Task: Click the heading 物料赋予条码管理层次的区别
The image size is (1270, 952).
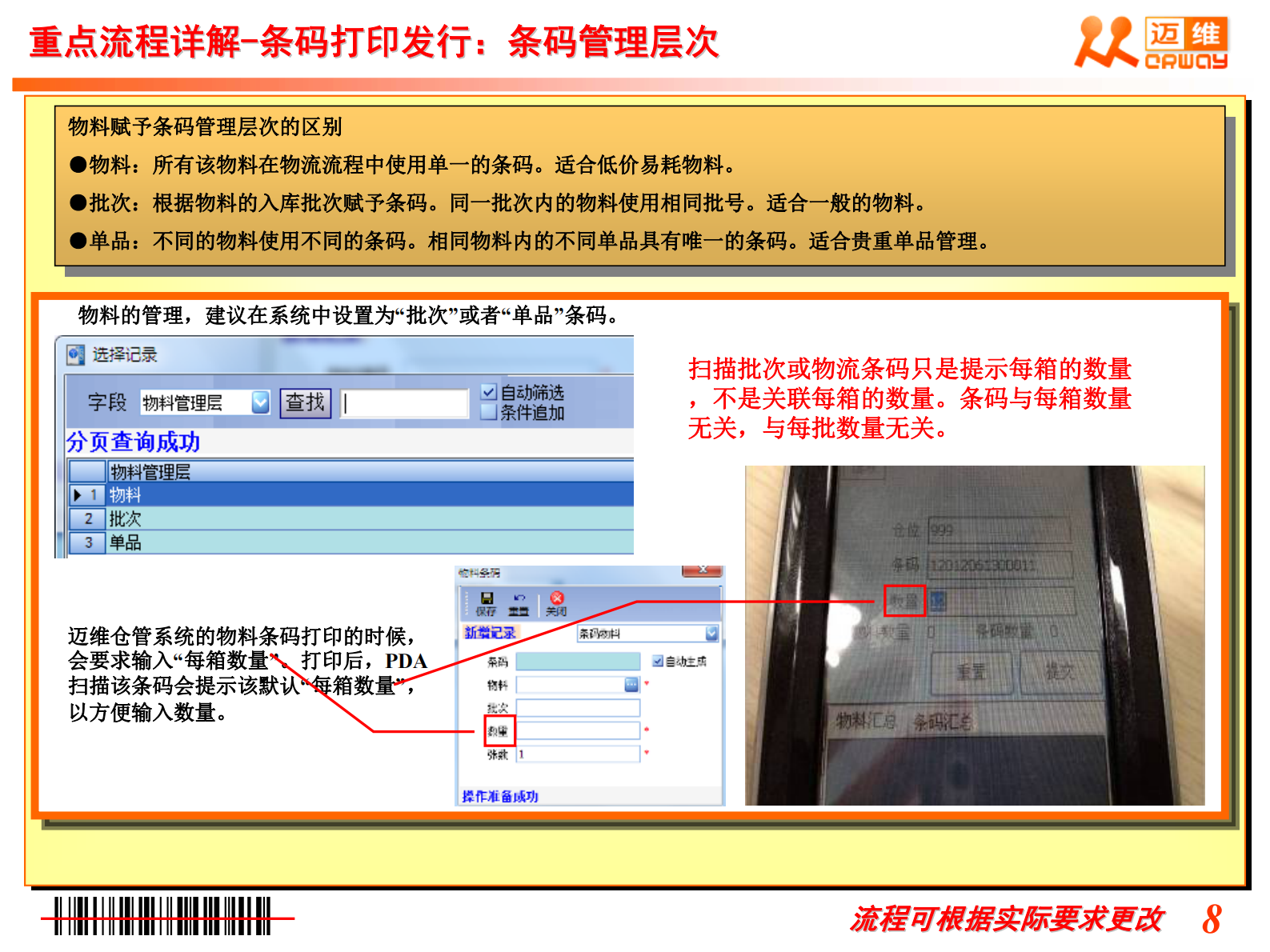Action: coord(206,126)
